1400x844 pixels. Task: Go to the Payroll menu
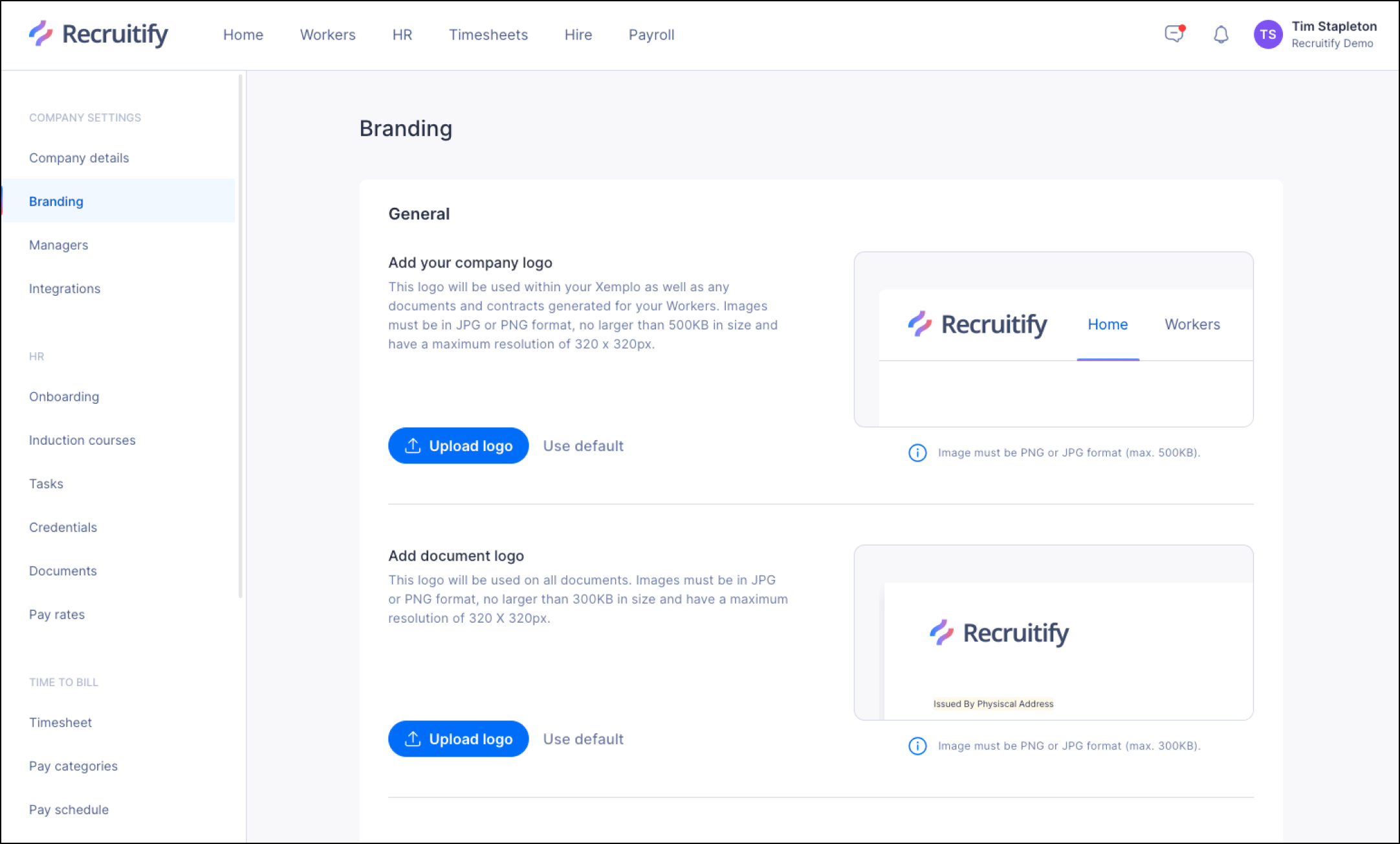coord(651,35)
